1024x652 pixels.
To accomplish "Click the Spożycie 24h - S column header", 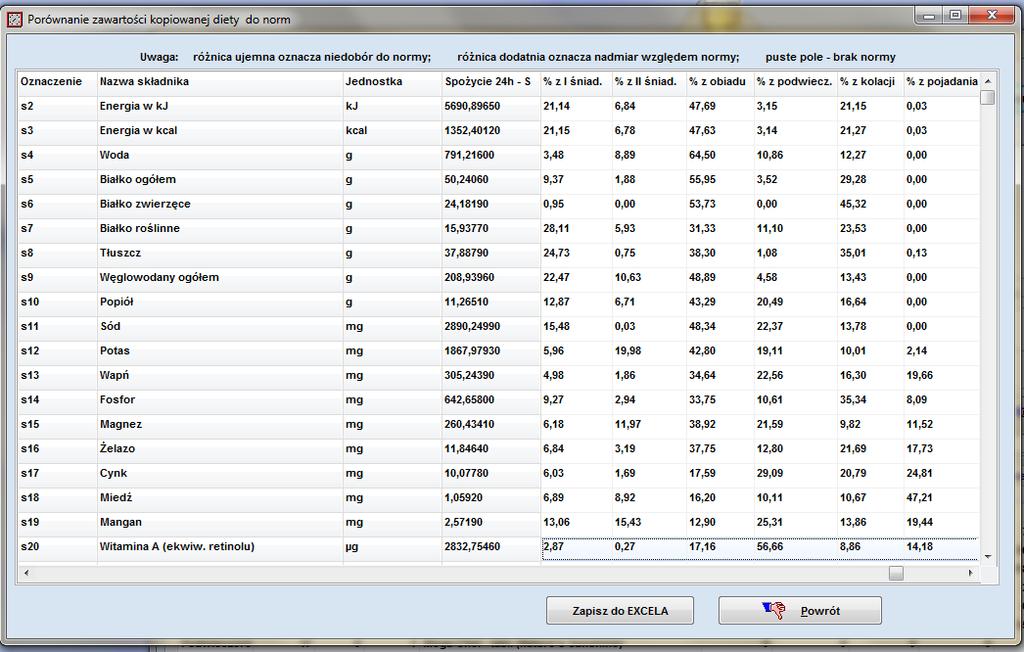I will pyautogui.click(x=491, y=82).
